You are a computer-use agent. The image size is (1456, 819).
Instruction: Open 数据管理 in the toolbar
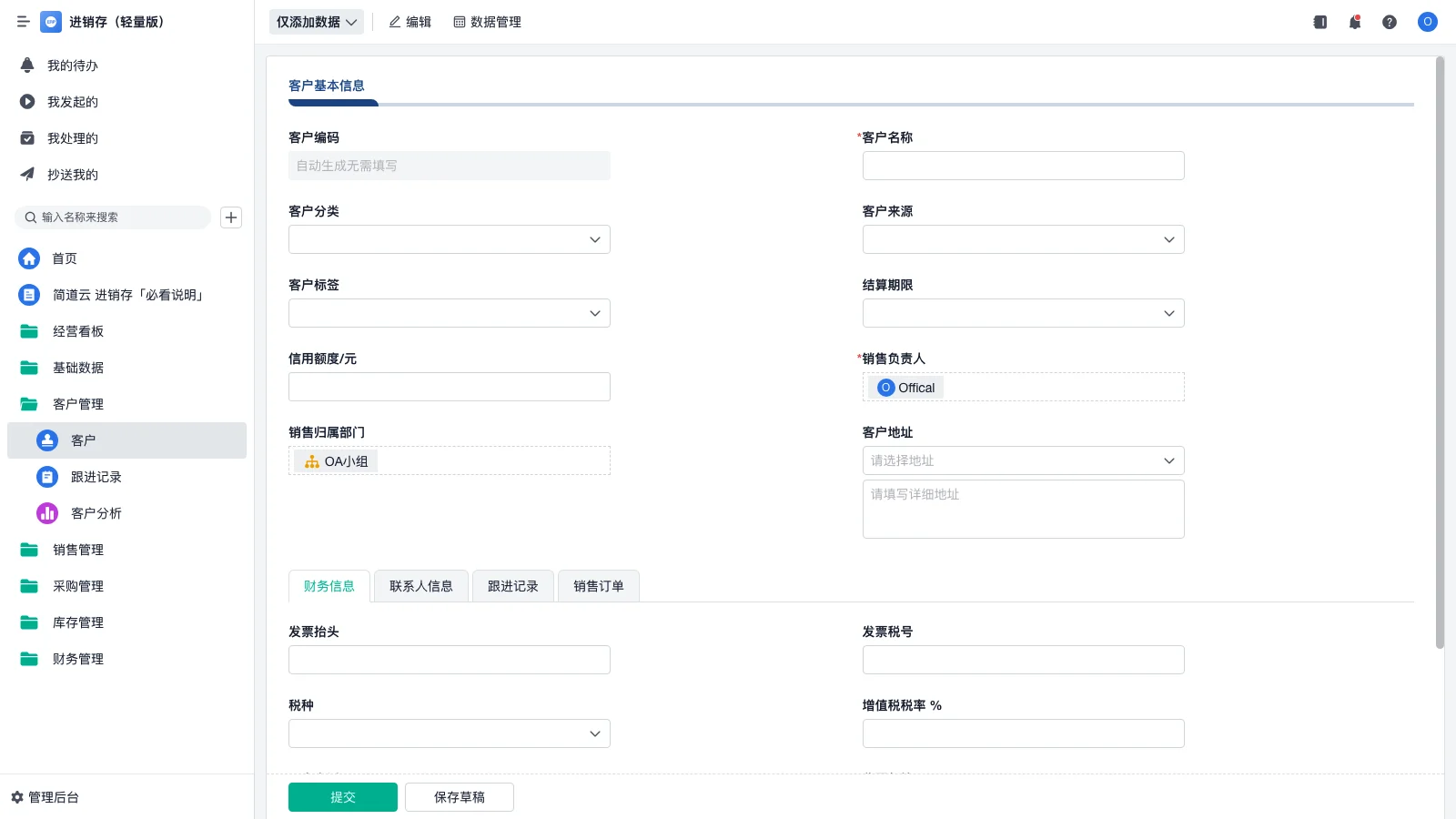coord(487,22)
